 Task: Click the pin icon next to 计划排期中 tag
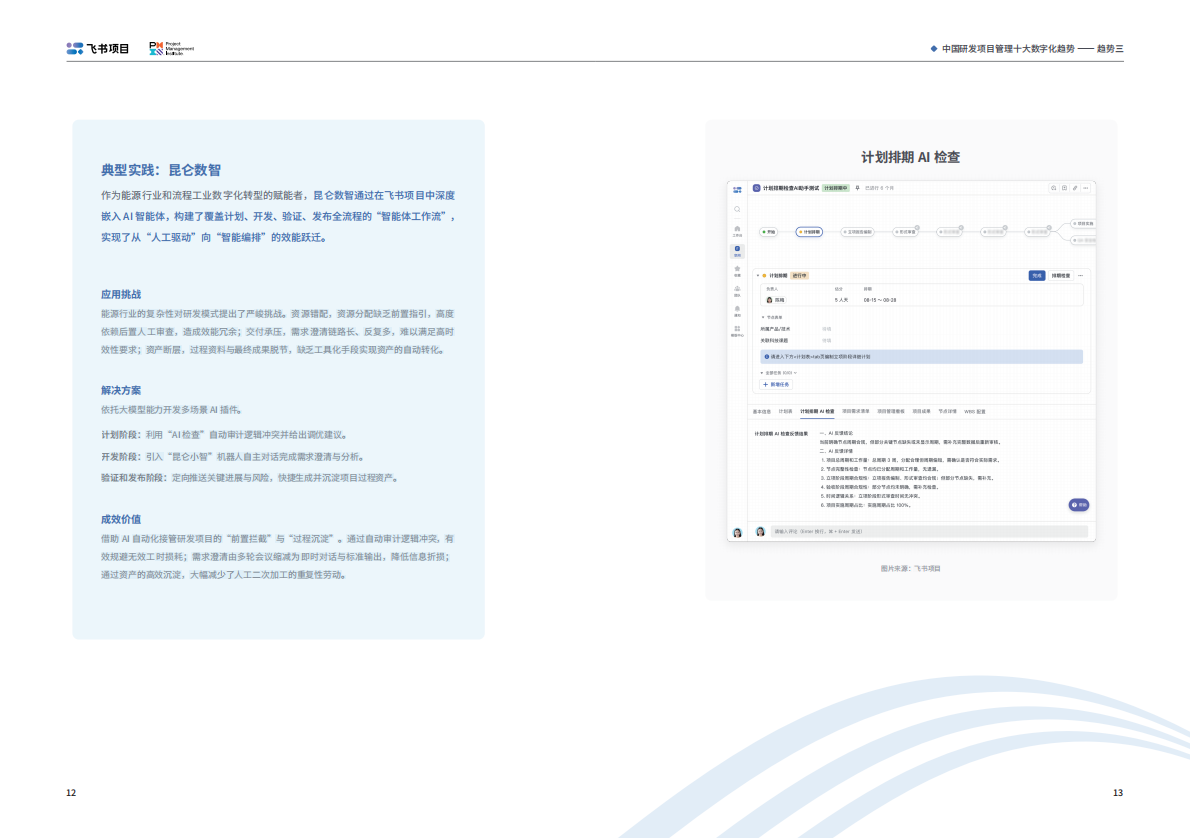858,188
